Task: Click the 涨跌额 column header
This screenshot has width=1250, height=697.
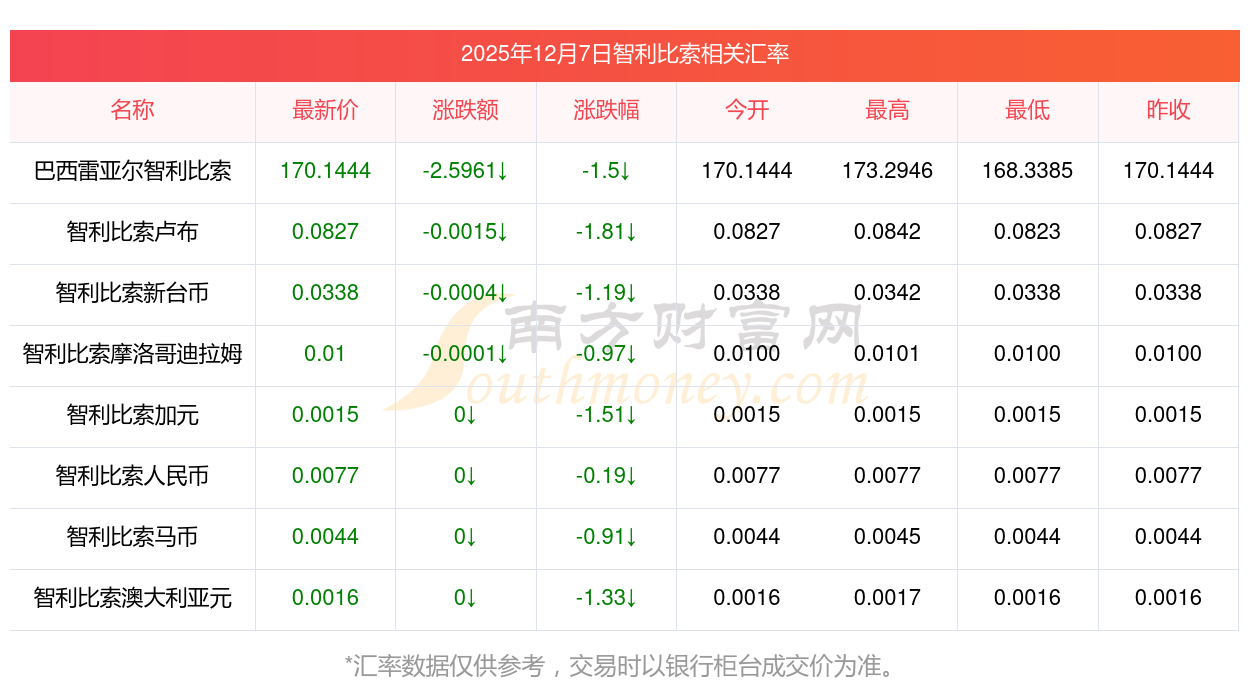Action: 465,110
